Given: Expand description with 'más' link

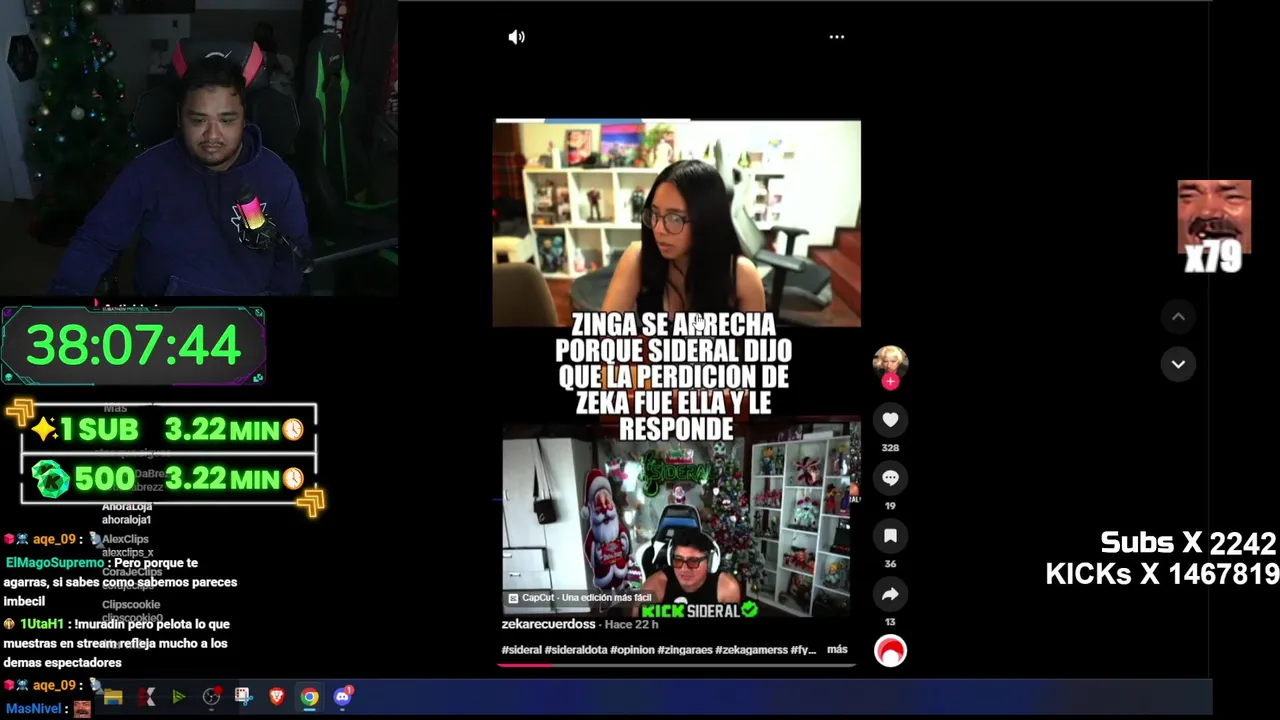Looking at the screenshot, I should click(x=837, y=649).
